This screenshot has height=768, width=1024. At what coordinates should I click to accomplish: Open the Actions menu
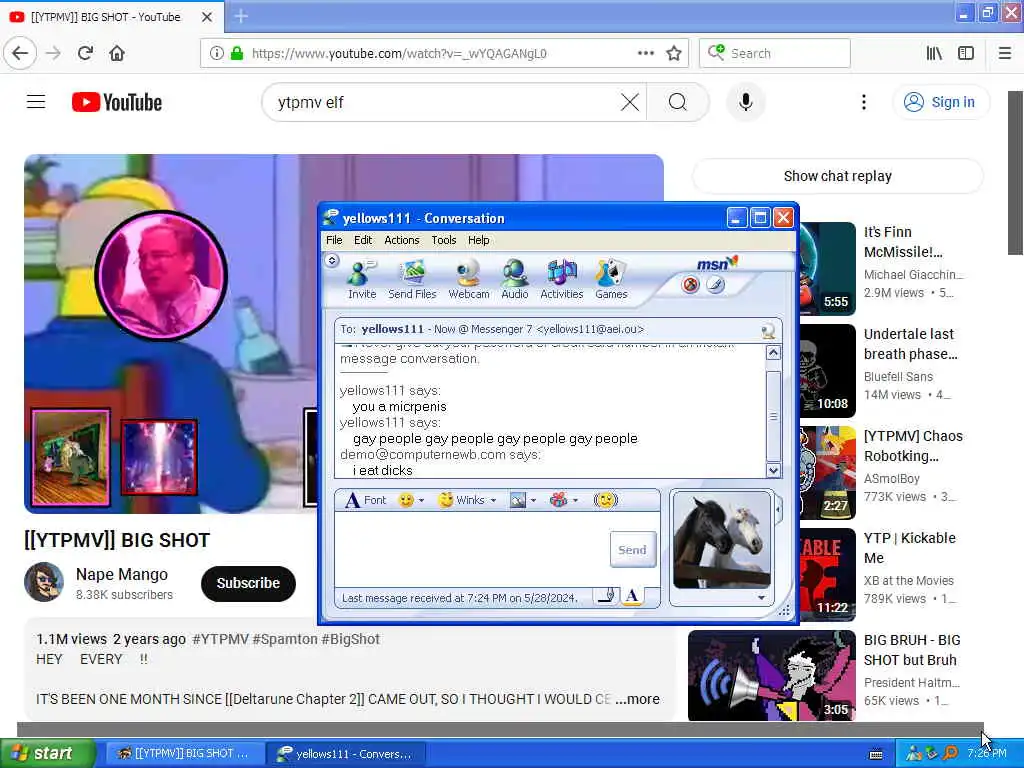402,240
